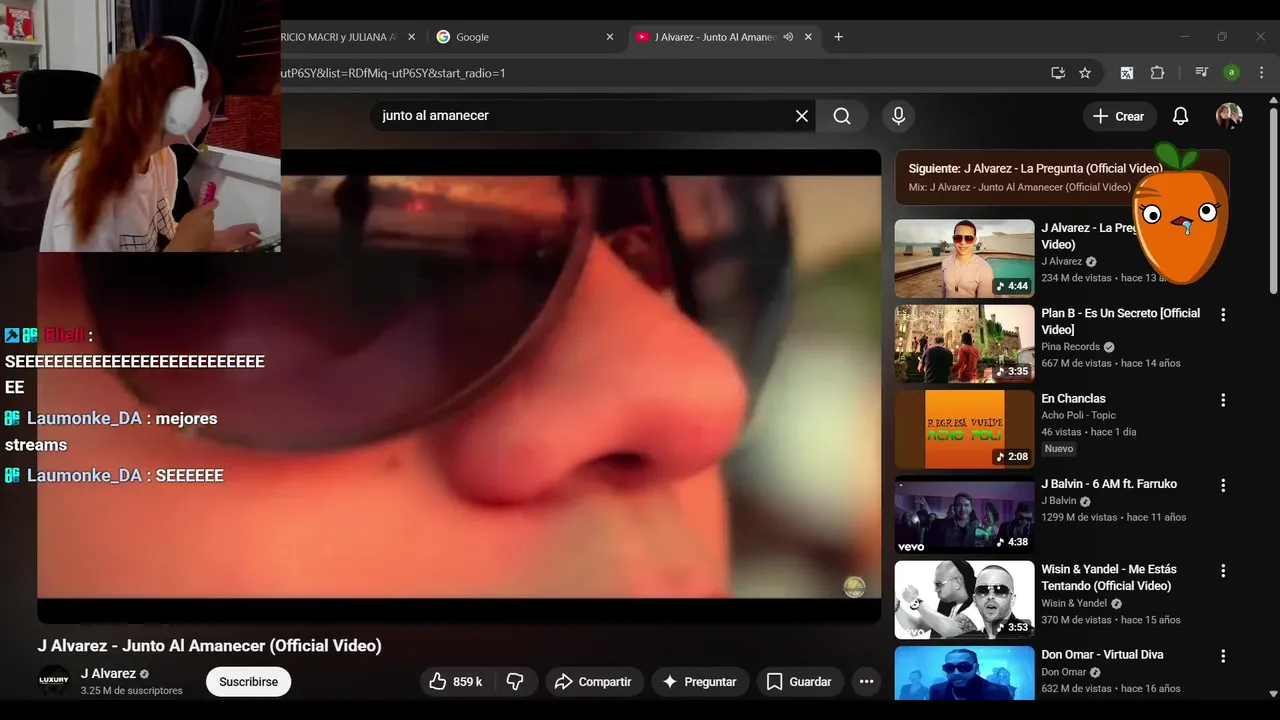Bookmark this page with the star icon
Viewport: 1280px width, 720px height.
click(x=1085, y=73)
